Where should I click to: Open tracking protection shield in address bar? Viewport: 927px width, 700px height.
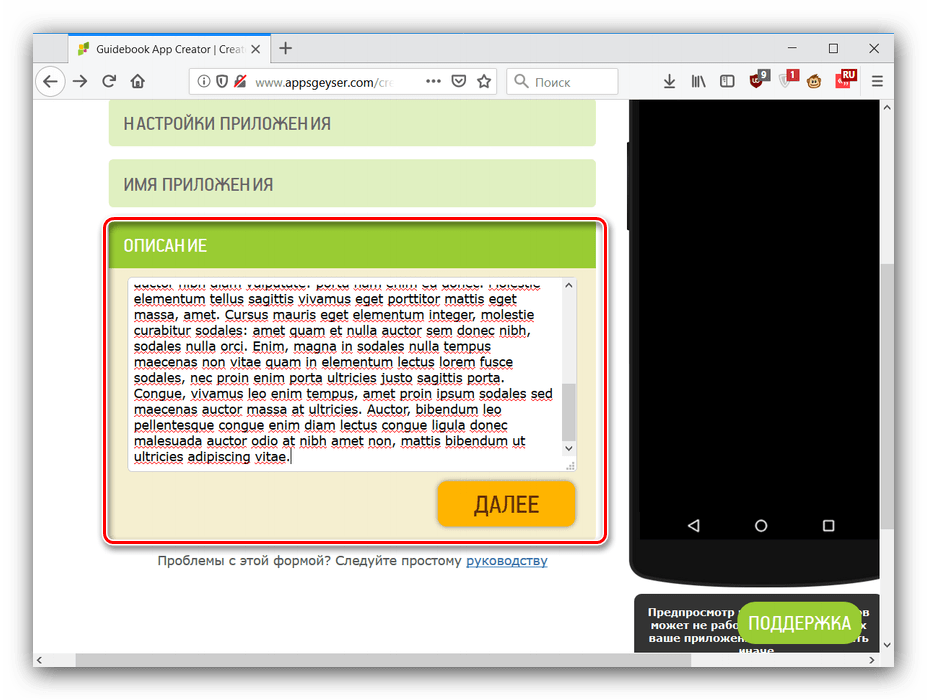tap(222, 82)
